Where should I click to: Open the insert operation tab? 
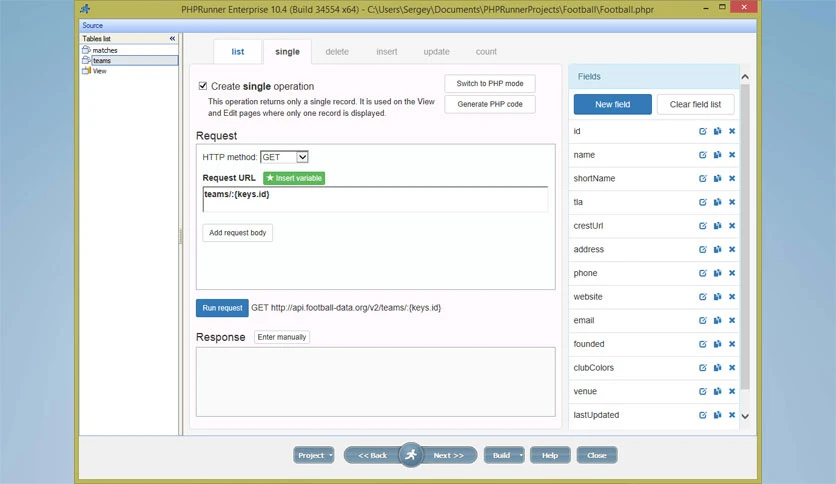pyautogui.click(x=387, y=52)
